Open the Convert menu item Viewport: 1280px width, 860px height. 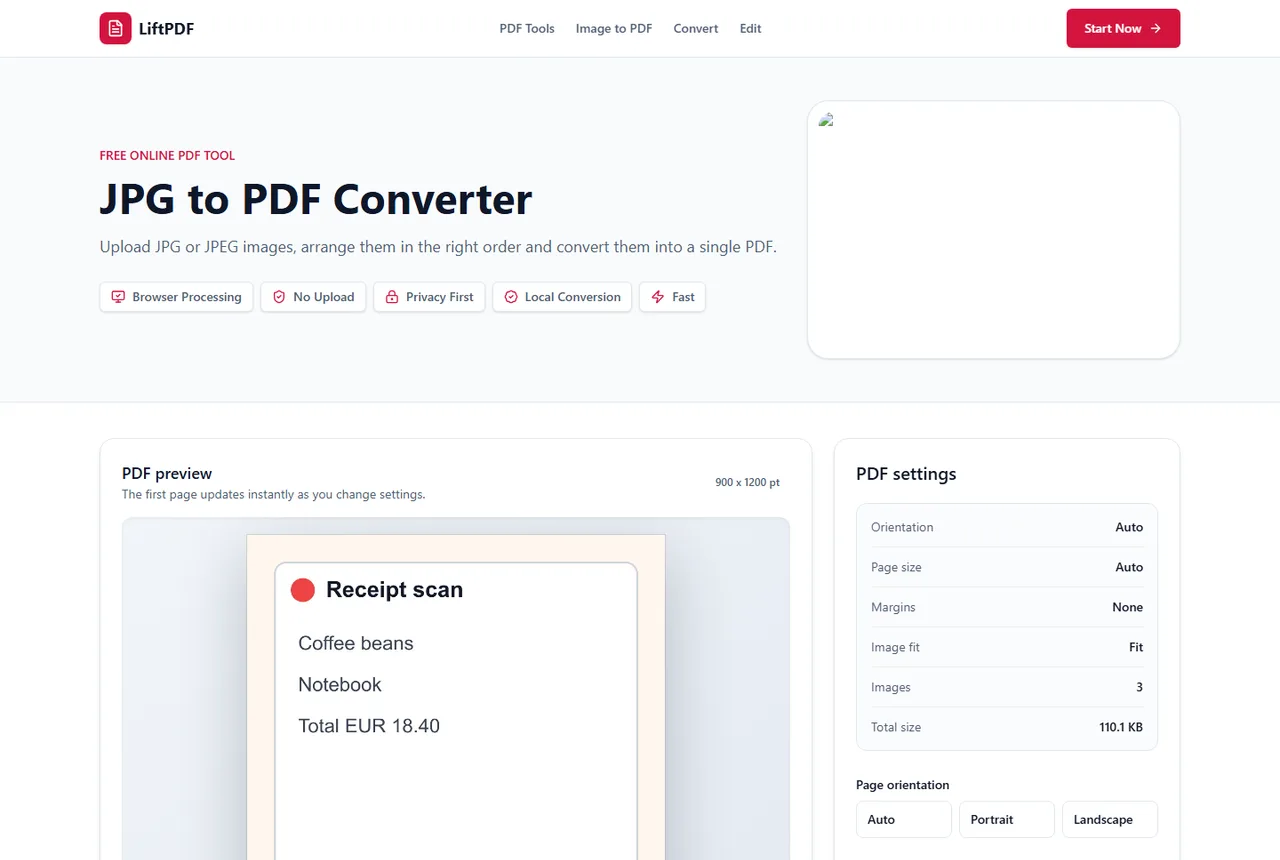696,29
